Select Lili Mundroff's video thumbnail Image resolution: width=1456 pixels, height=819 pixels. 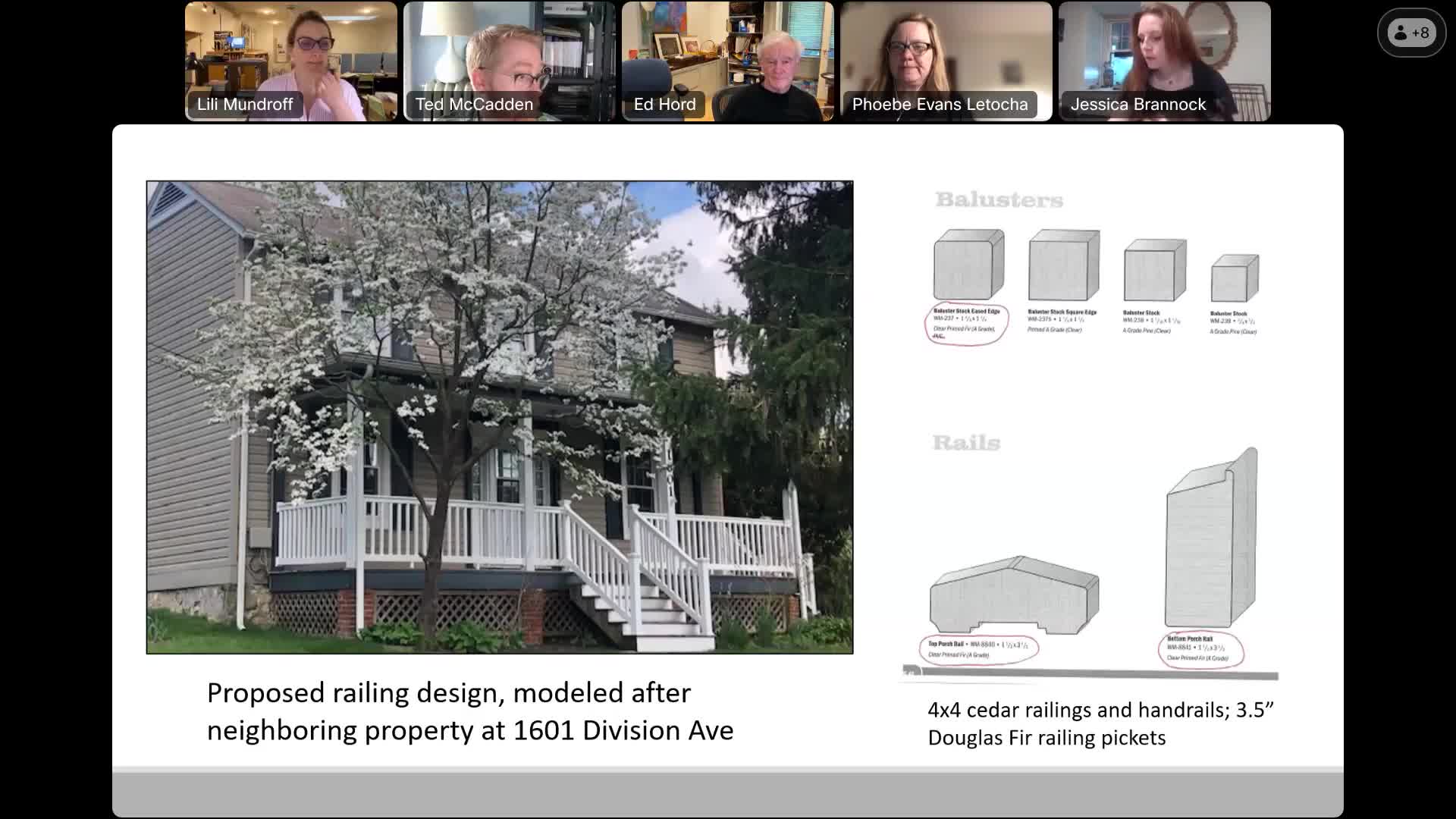tap(290, 53)
